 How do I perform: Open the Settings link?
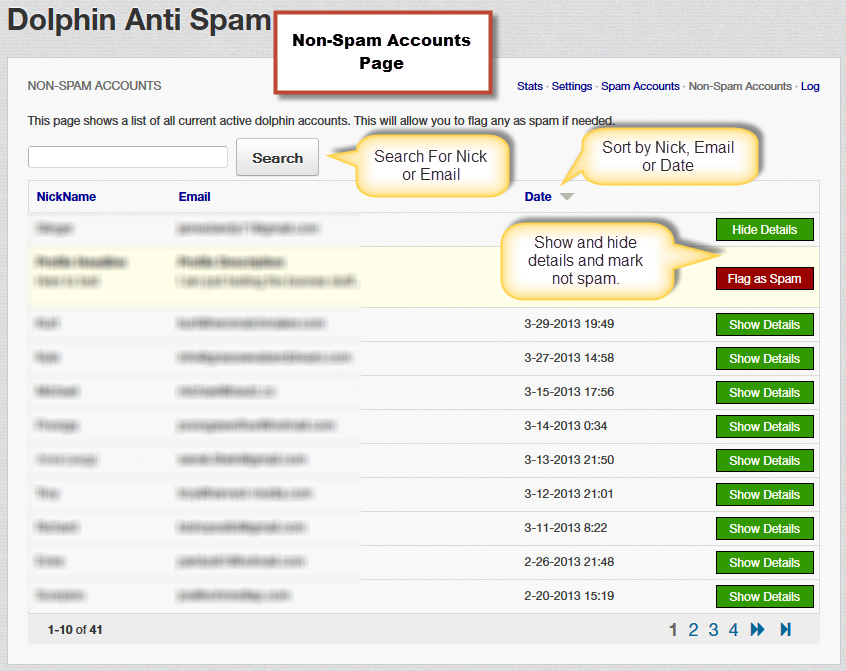tap(572, 86)
